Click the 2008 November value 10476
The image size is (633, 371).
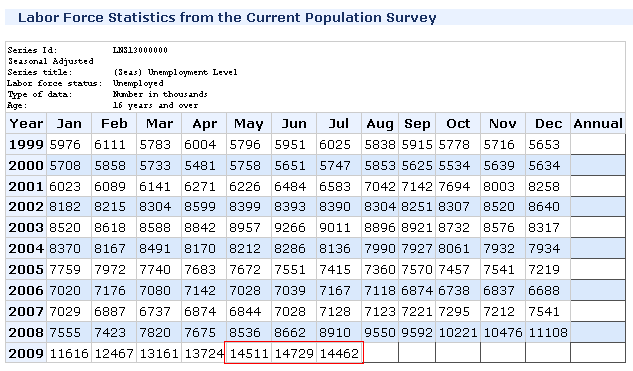(x=503, y=332)
